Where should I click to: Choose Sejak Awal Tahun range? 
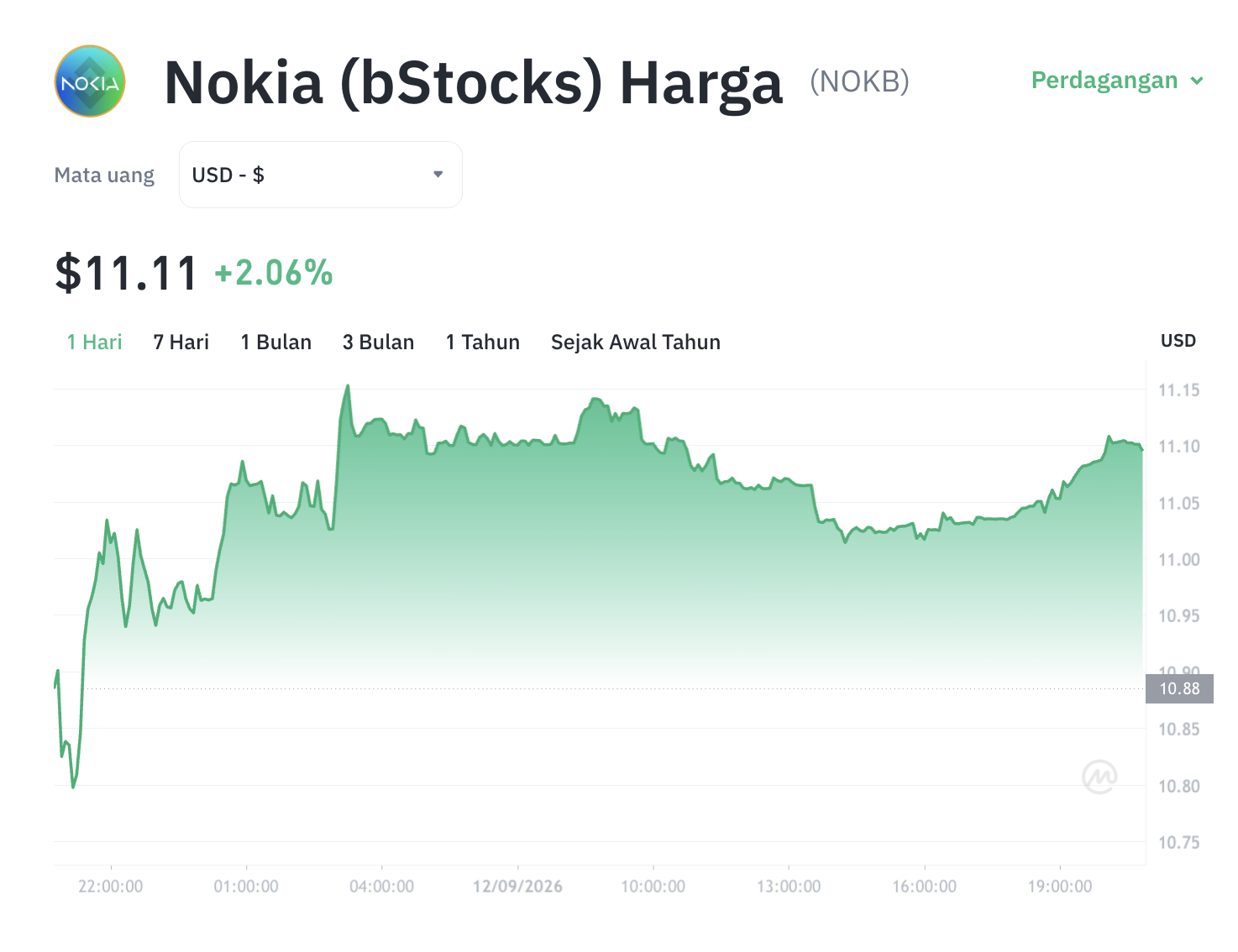(x=636, y=342)
